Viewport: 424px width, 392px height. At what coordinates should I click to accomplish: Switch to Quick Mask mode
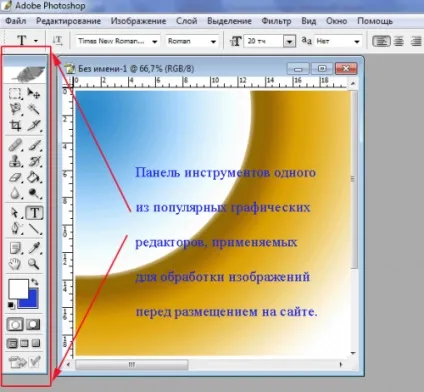coord(33,324)
